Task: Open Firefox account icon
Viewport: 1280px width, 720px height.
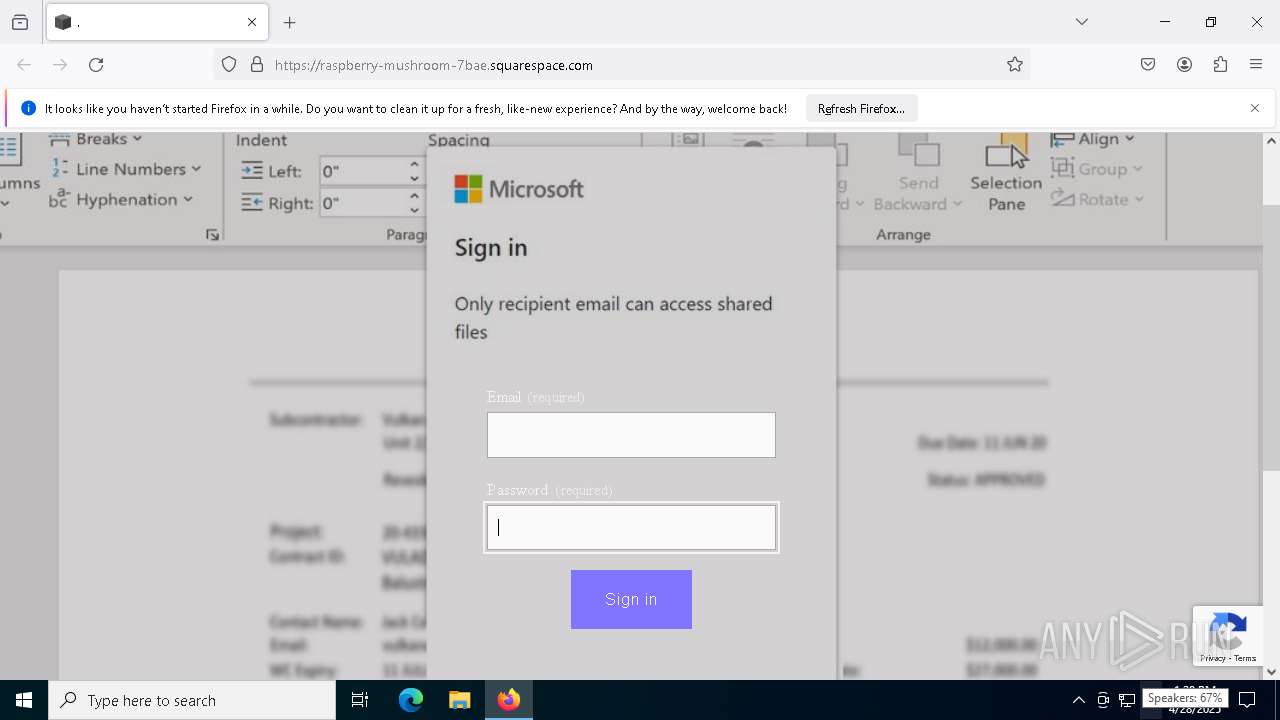Action: (x=1184, y=65)
